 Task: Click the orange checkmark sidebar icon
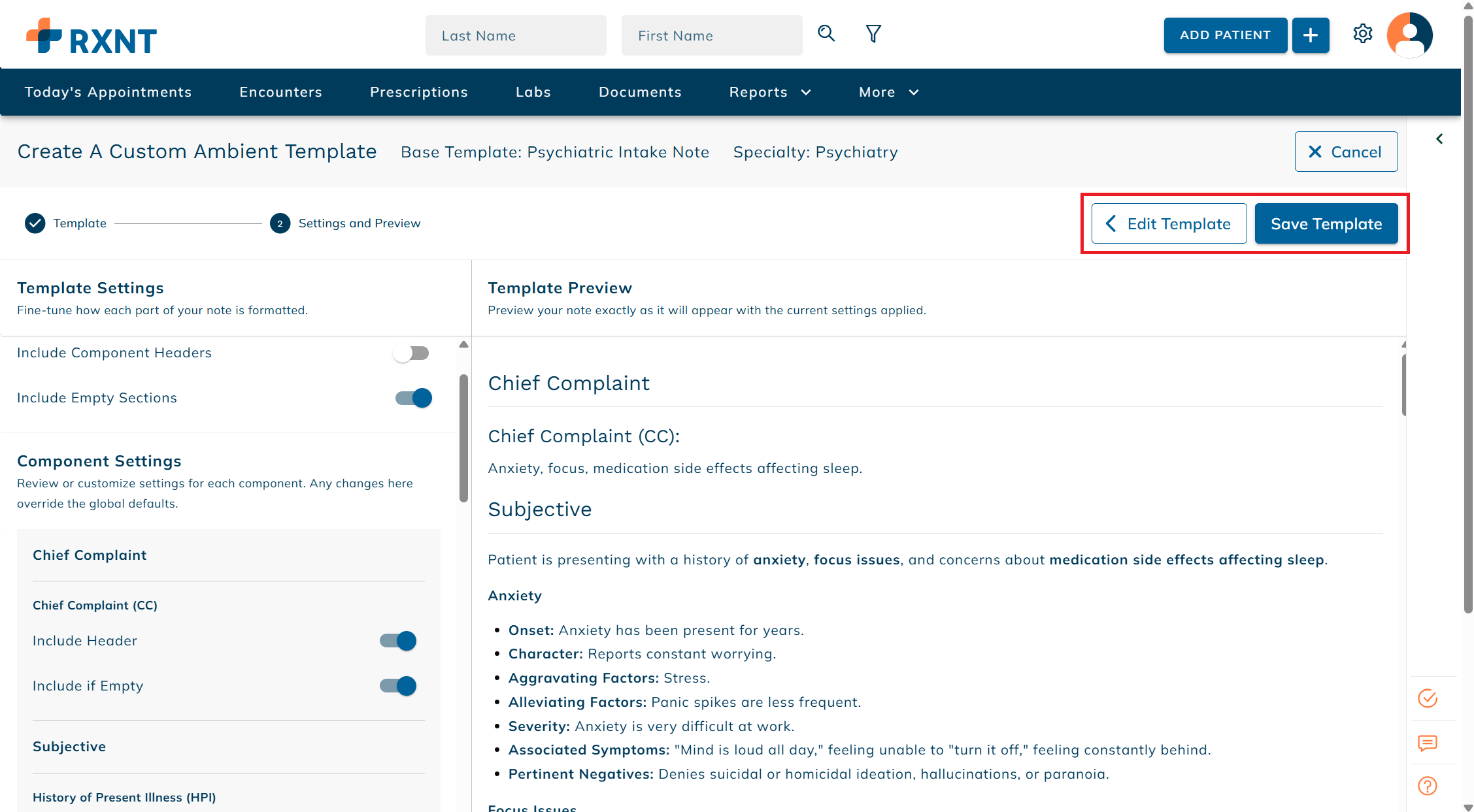pos(1428,698)
